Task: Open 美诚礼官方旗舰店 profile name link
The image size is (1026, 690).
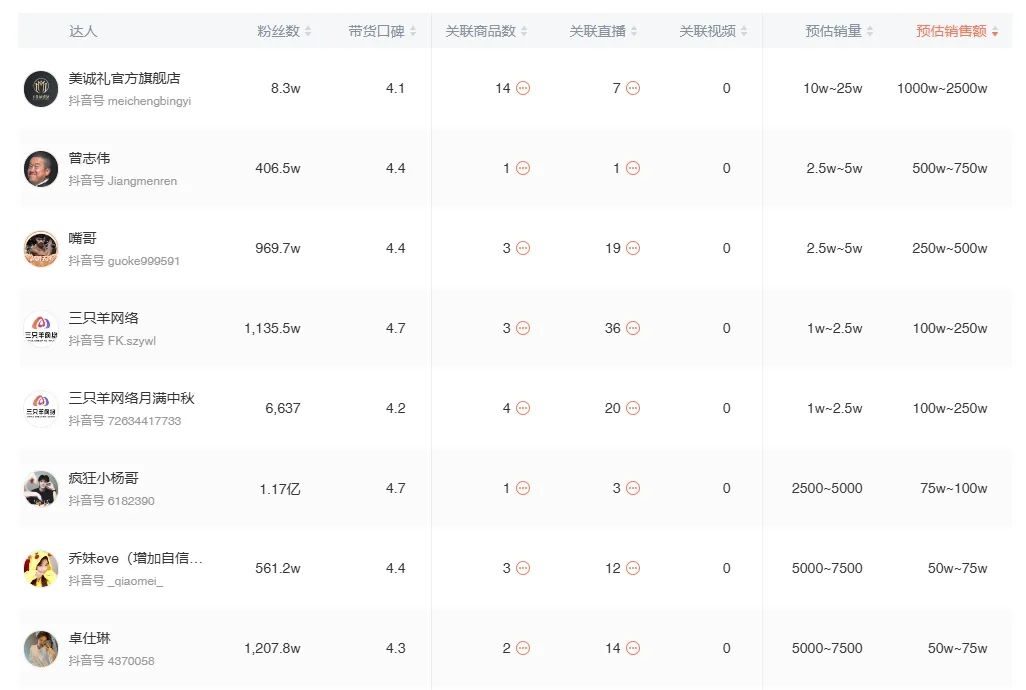Action: (x=125, y=78)
